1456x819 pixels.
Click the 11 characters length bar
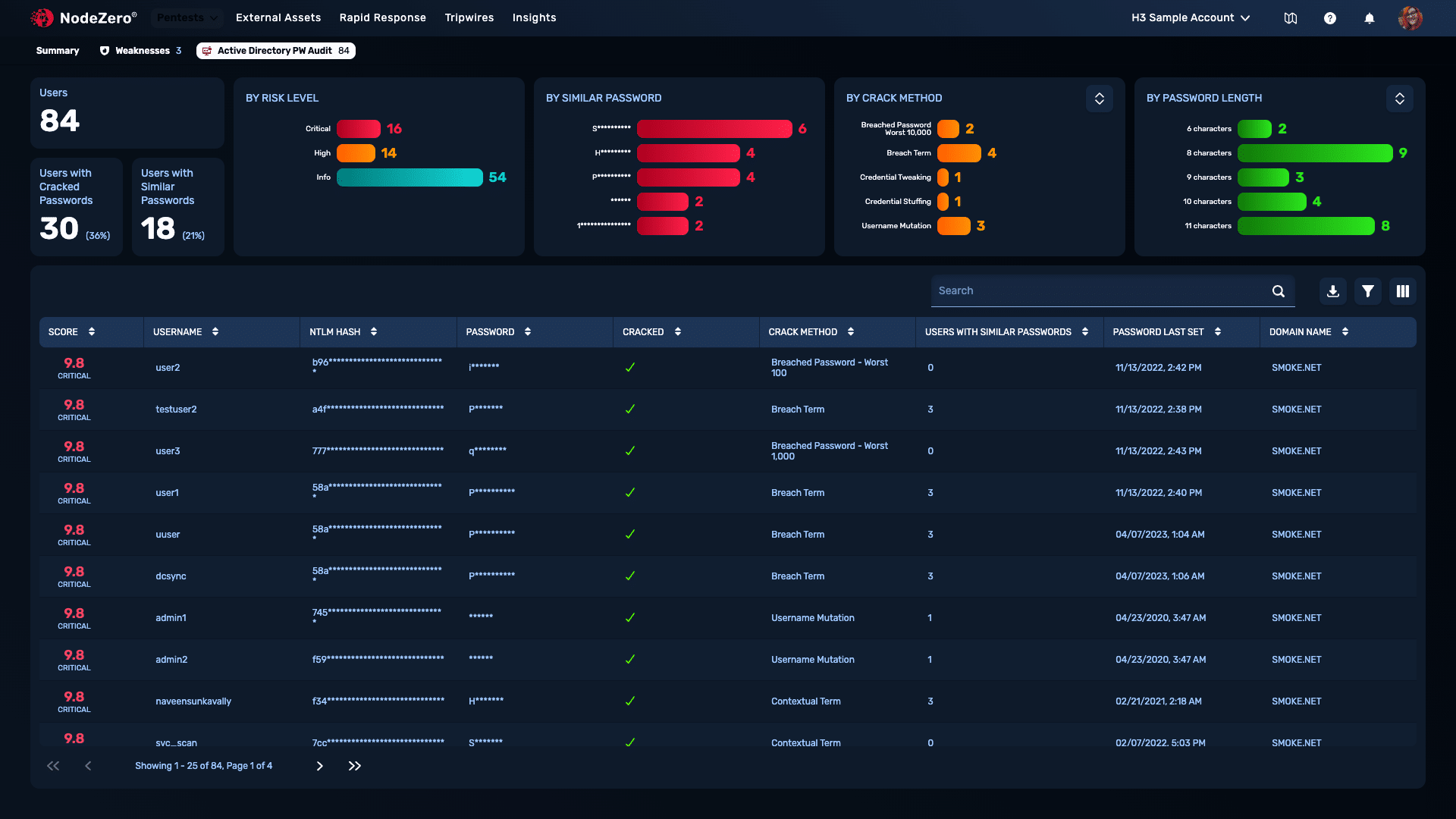point(1306,226)
